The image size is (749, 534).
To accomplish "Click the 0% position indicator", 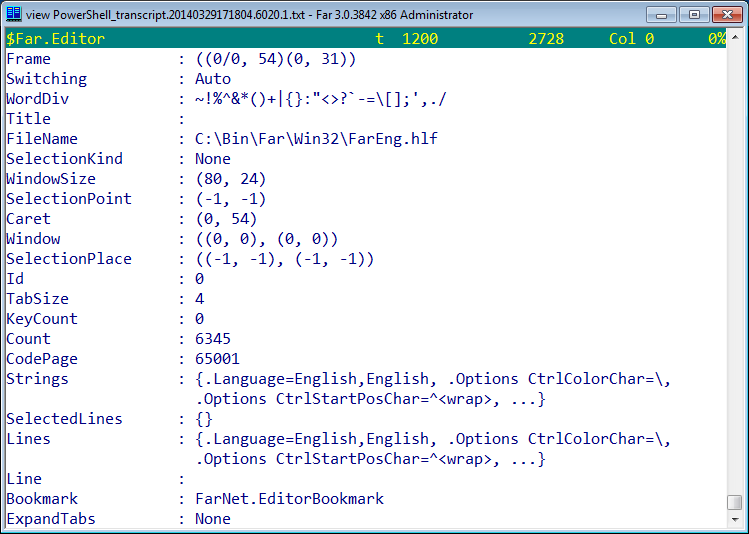I will [x=717, y=39].
